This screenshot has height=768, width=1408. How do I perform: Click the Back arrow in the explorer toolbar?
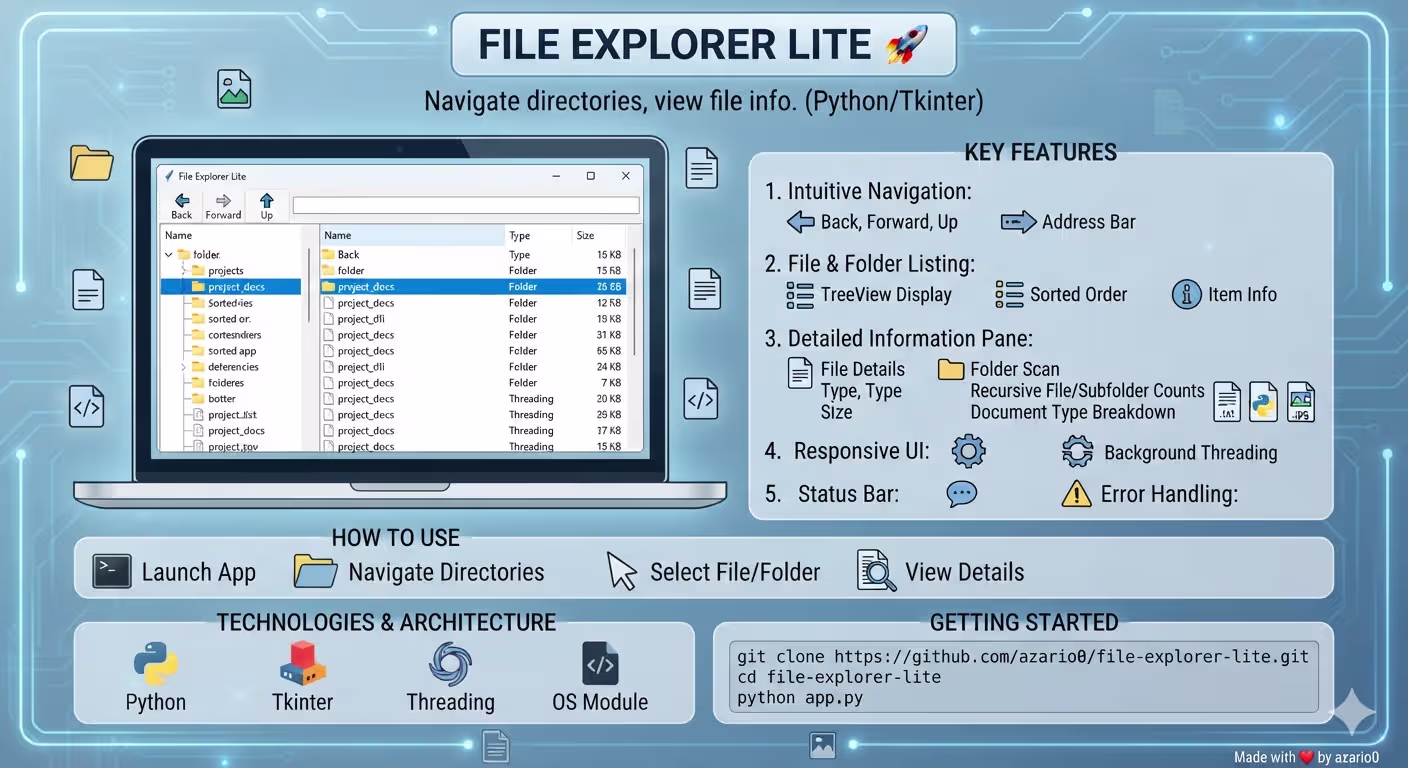pyautogui.click(x=182, y=200)
